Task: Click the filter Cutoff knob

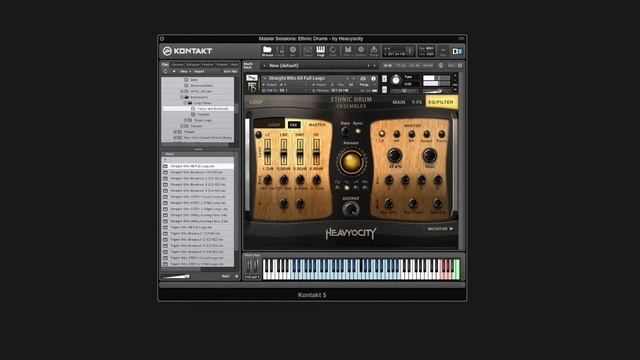Action: point(394,155)
